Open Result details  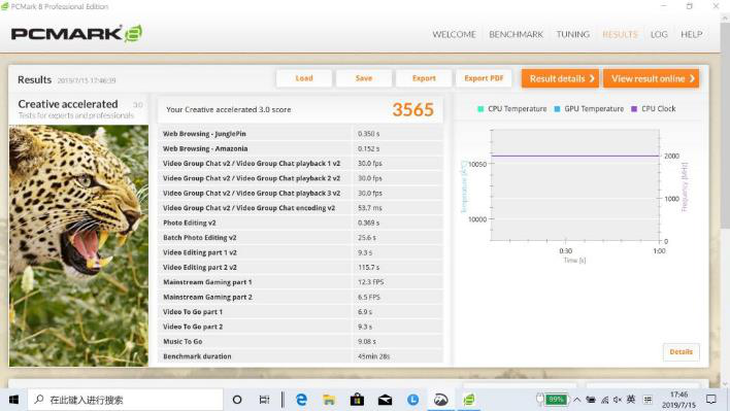click(x=561, y=79)
